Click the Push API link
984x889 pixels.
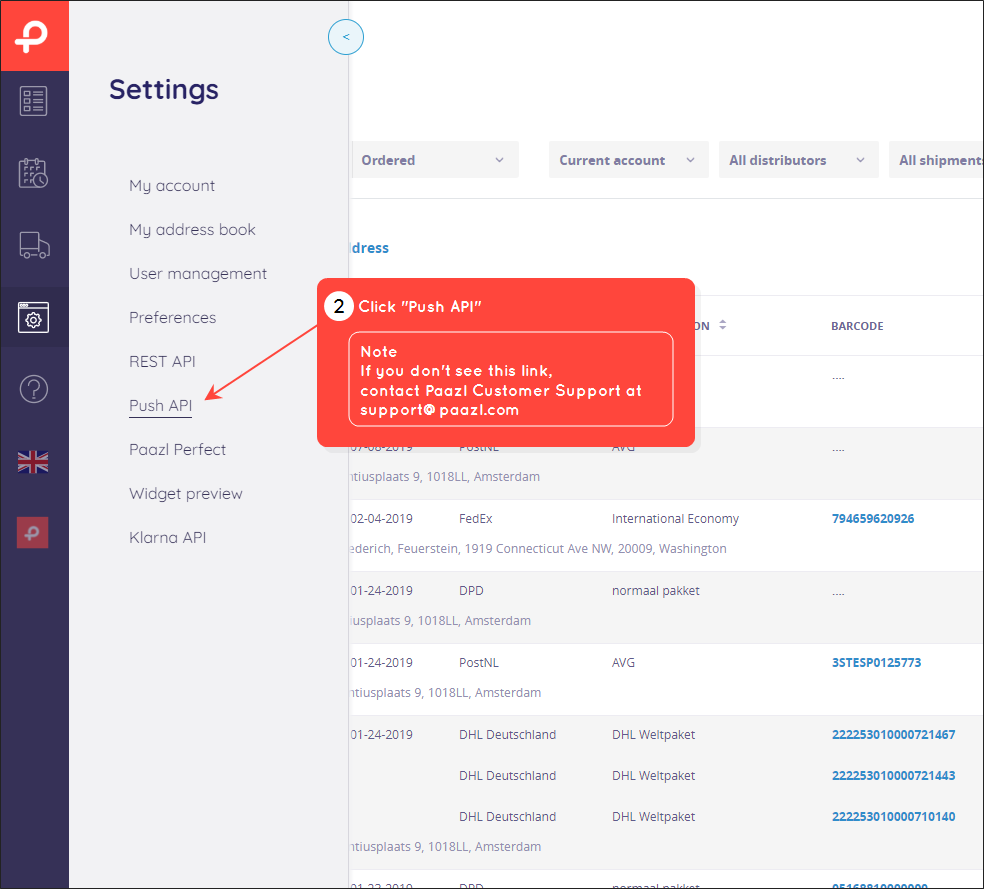[161, 406]
